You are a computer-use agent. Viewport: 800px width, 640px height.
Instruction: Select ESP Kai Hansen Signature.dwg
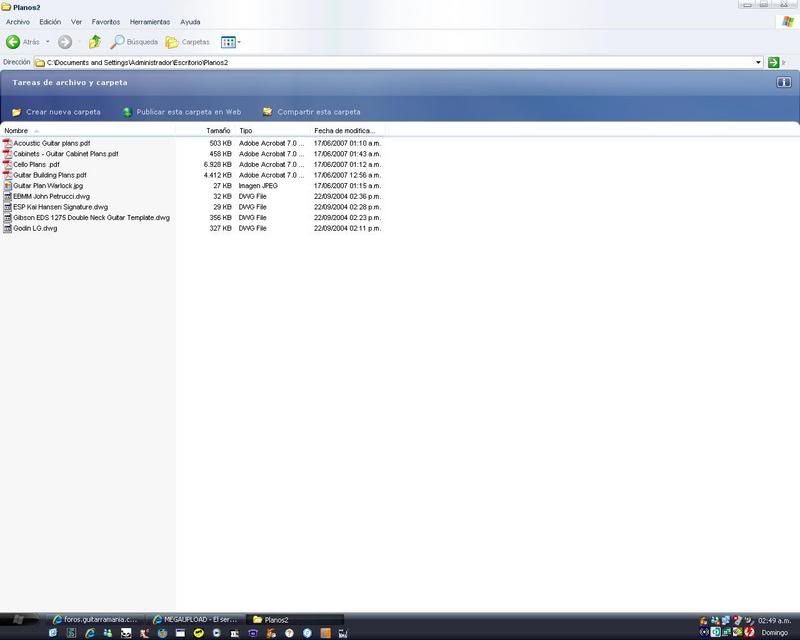click(61, 207)
